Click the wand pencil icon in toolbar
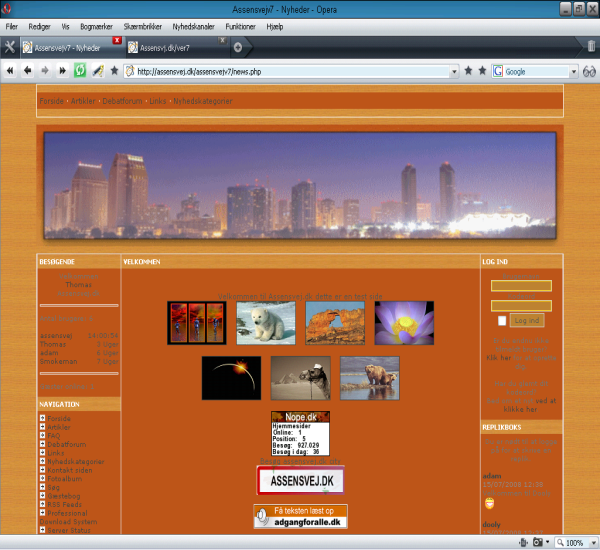The image size is (600, 550). click(x=98, y=71)
